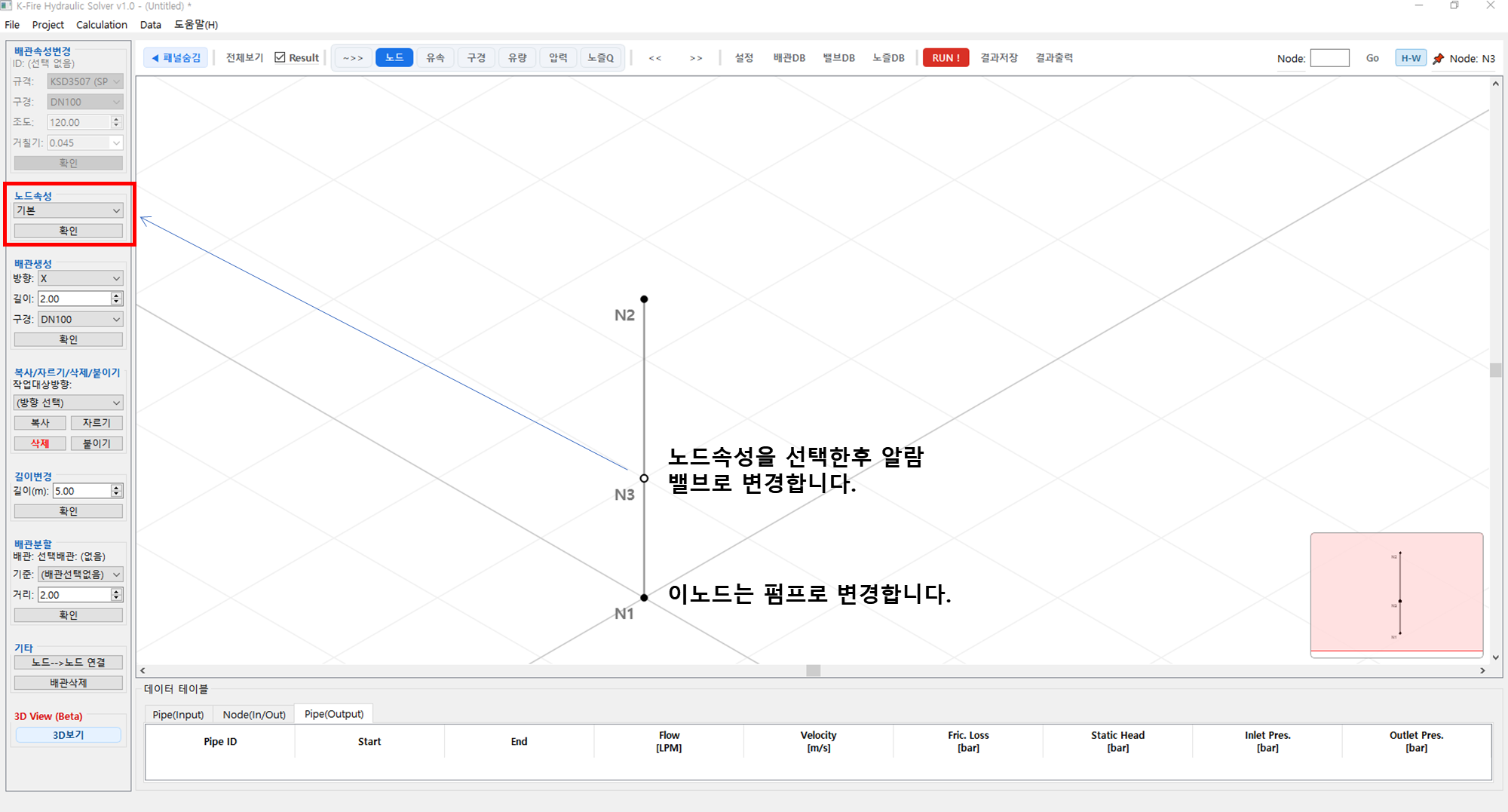The height and width of the screenshot is (812, 1508).
Task: Open the 기준 (배관선택없음) dropdown
Action: (x=81, y=575)
